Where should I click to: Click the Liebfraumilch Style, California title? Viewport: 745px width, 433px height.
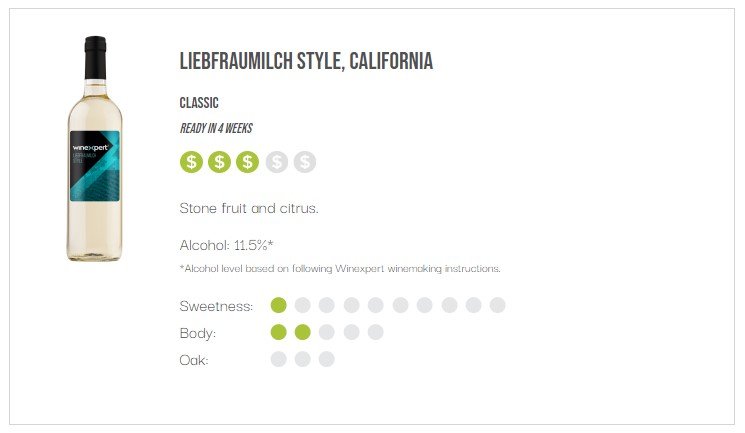point(306,61)
